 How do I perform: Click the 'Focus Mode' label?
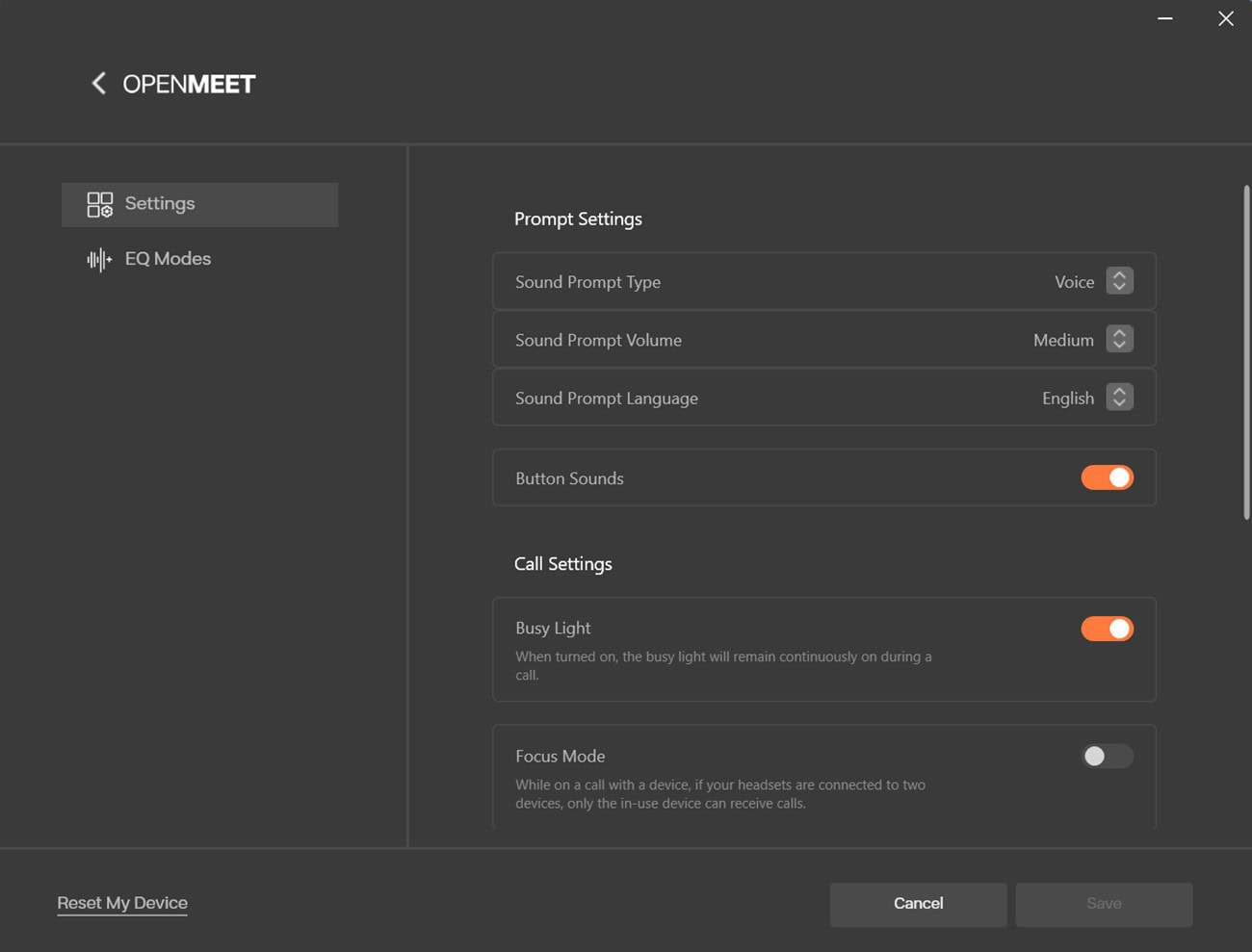(x=560, y=757)
